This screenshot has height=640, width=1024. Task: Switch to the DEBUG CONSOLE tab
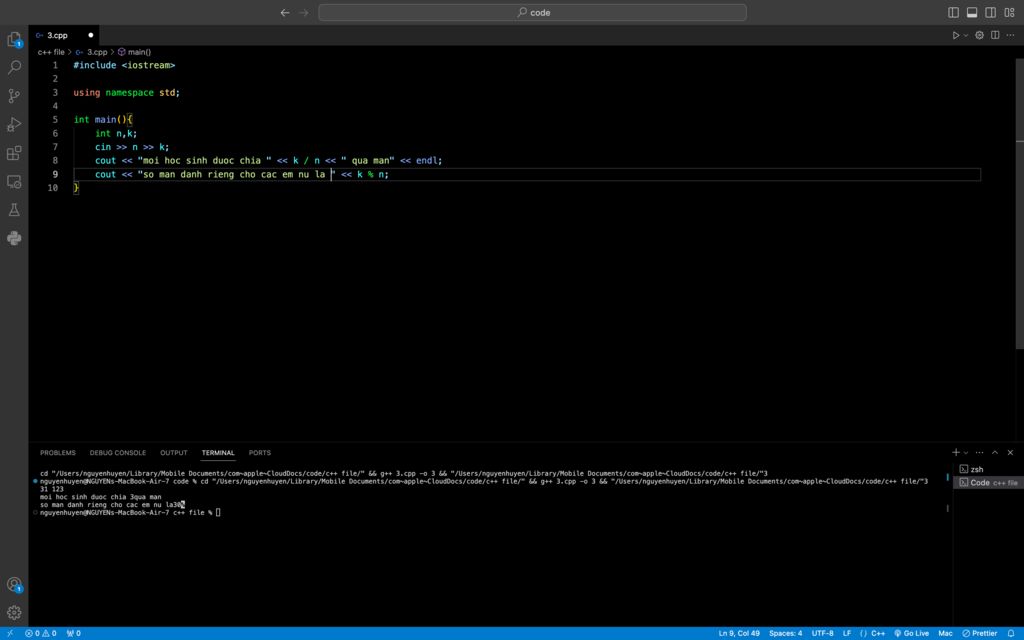click(118, 453)
